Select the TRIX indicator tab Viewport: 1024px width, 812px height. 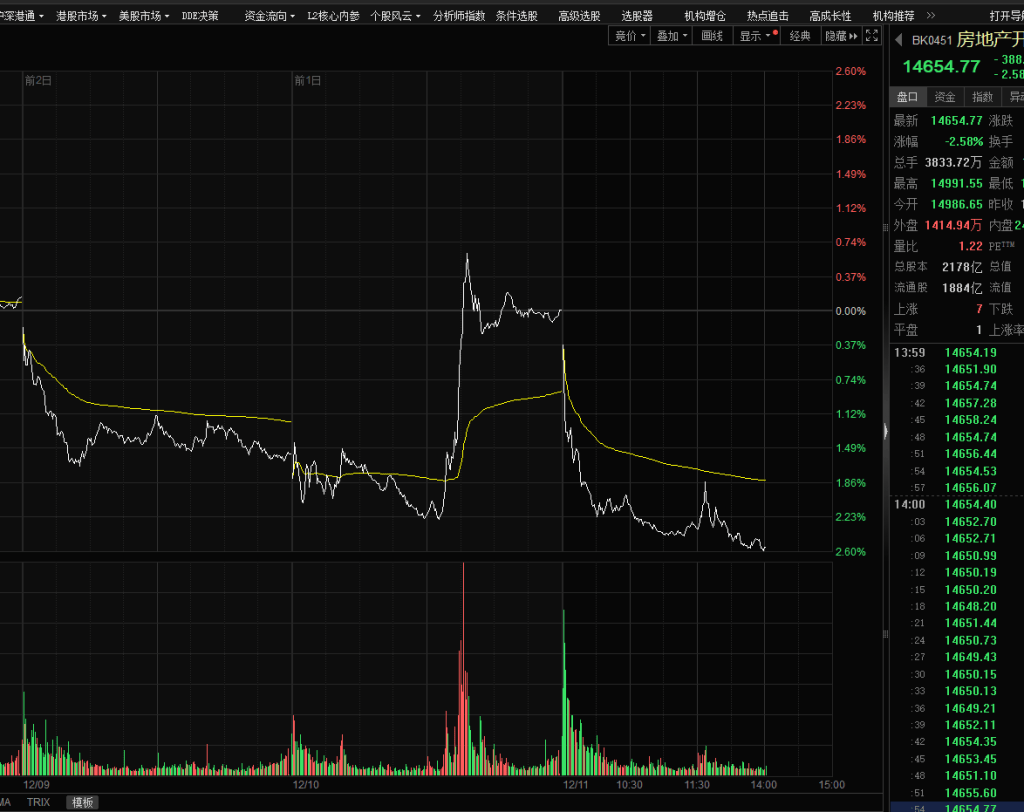click(38, 802)
